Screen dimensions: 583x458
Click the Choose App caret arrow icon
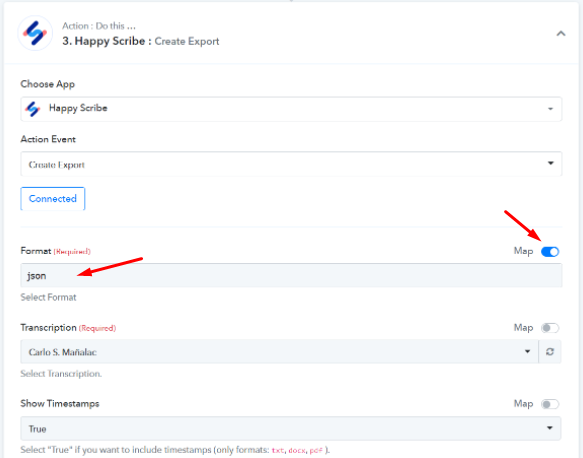(x=550, y=109)
